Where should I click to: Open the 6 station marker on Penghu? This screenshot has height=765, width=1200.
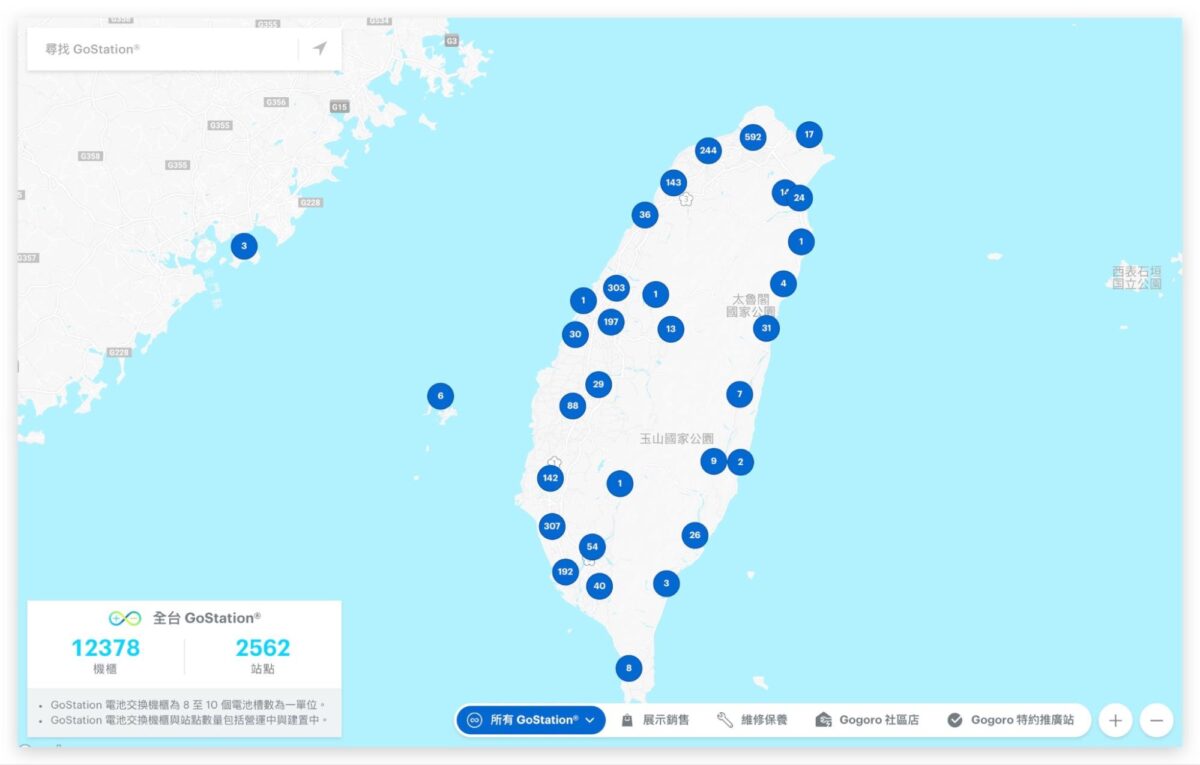tap(440, 396)
